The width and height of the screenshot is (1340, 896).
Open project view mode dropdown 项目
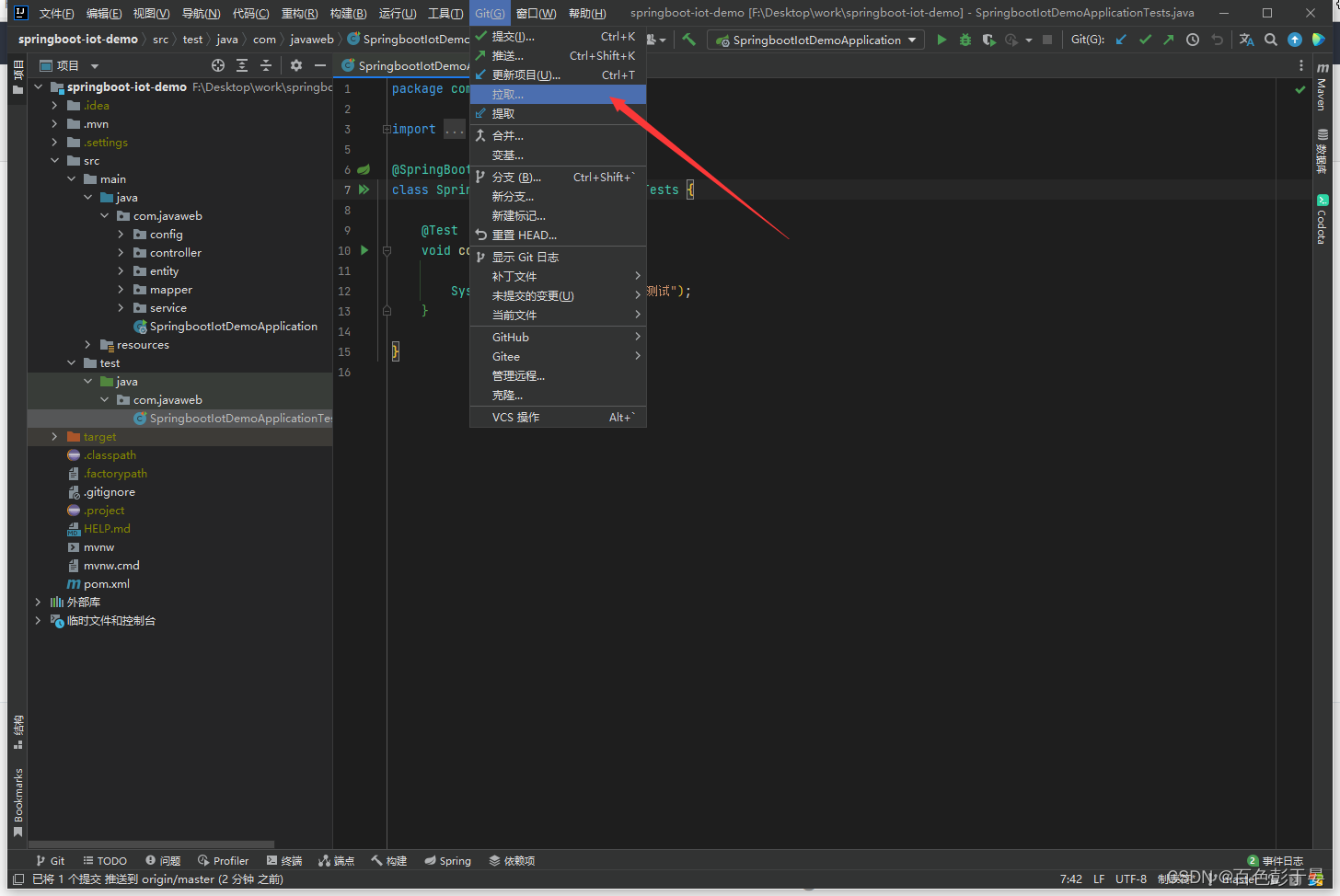coord(69,65)
